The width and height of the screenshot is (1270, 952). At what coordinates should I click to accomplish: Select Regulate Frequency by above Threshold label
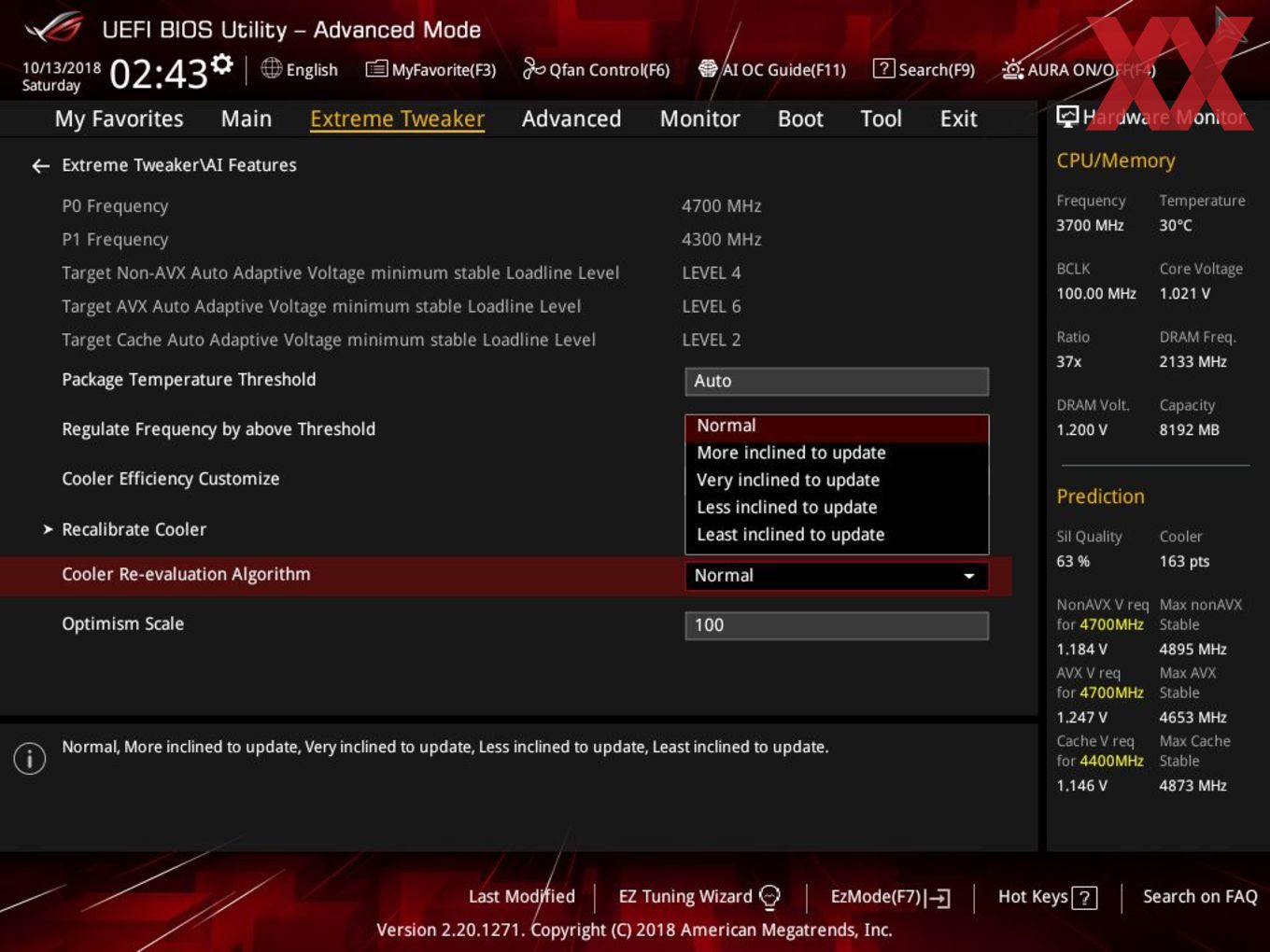tap(219, 429)
